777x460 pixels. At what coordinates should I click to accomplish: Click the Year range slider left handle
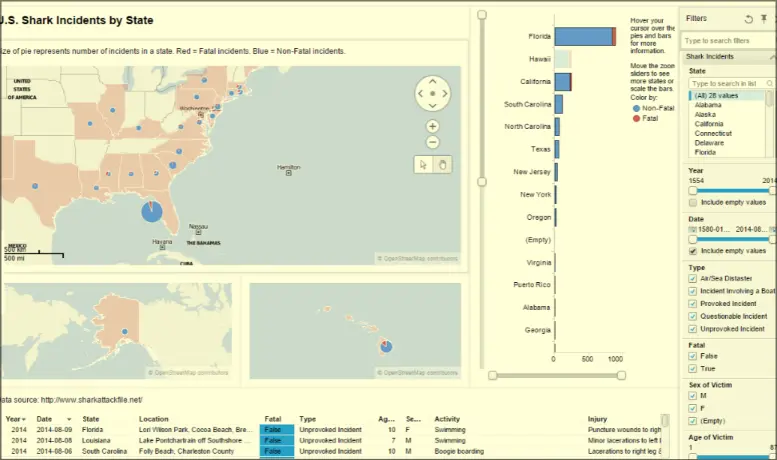692,188
